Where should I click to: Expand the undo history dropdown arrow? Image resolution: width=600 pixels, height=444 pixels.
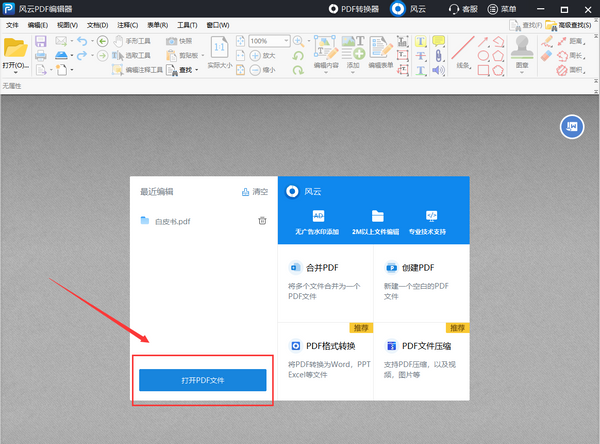92,41
